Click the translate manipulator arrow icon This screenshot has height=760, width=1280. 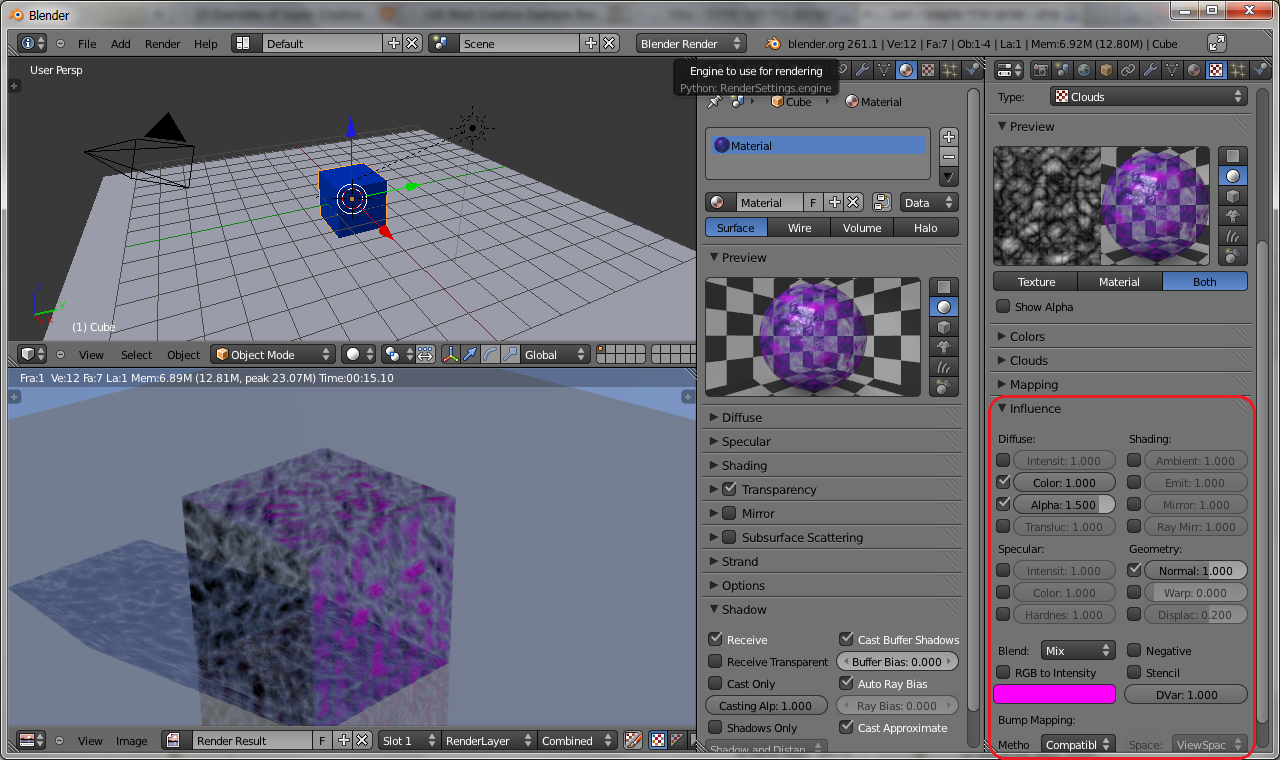coord(470,354)
